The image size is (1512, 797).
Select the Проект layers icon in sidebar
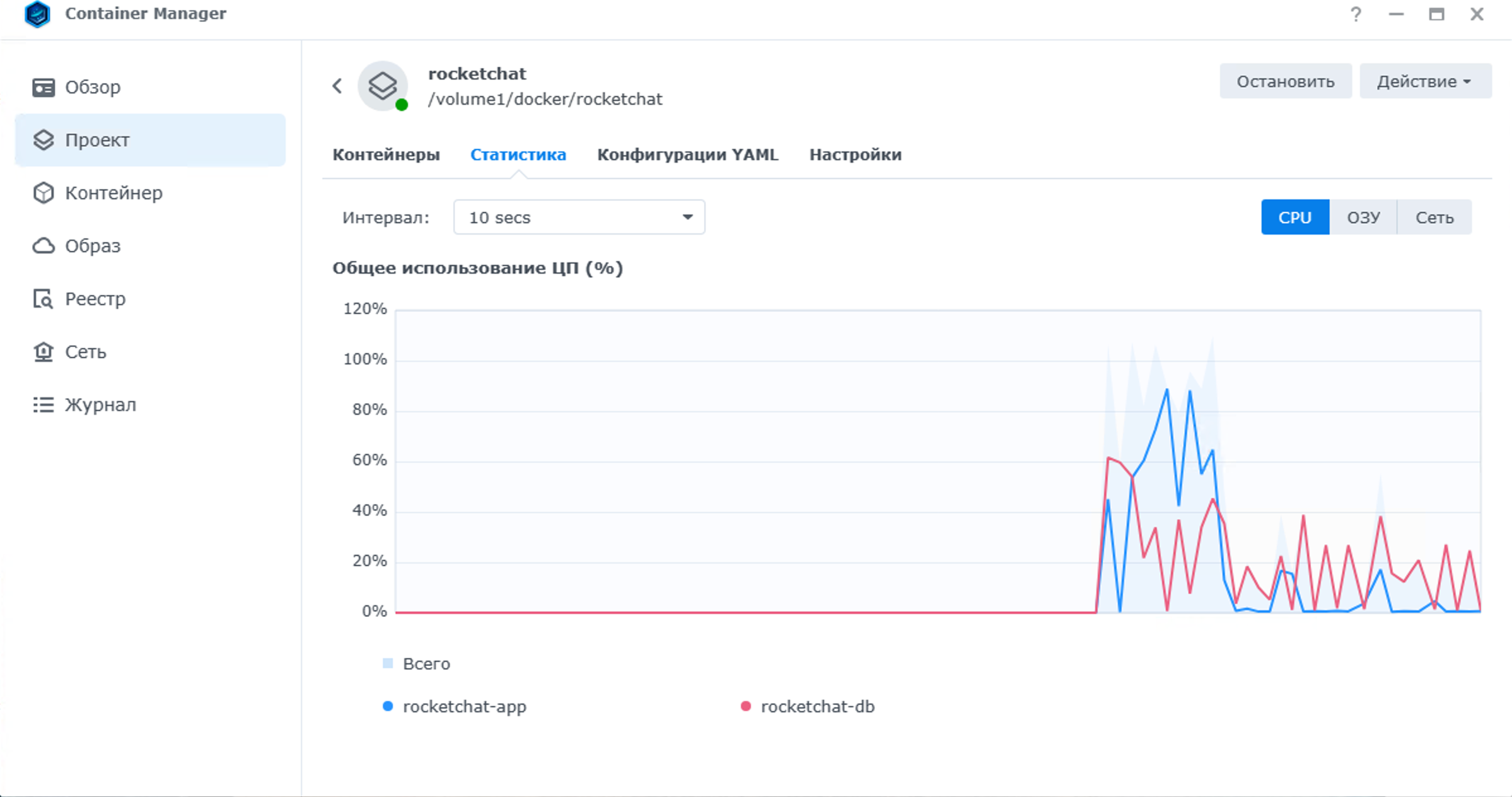coord(44,140)
